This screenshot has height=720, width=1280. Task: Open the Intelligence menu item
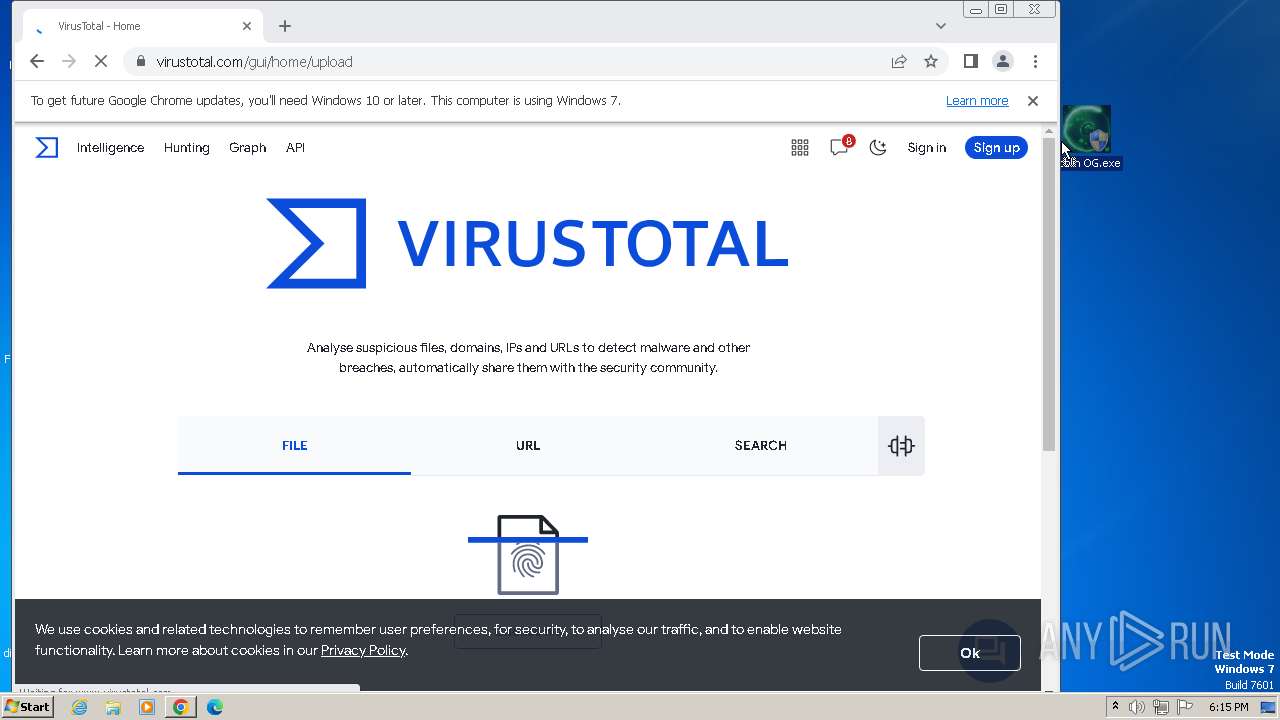pos(110,148)
